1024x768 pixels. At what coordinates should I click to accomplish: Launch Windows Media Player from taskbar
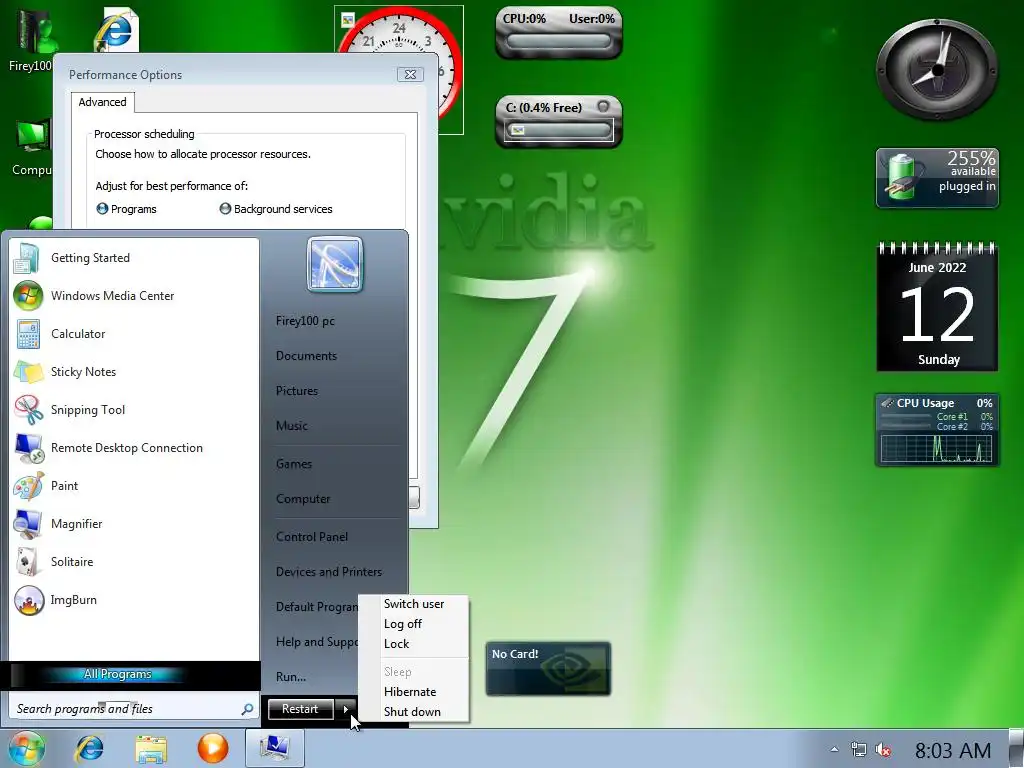(213, 748)
